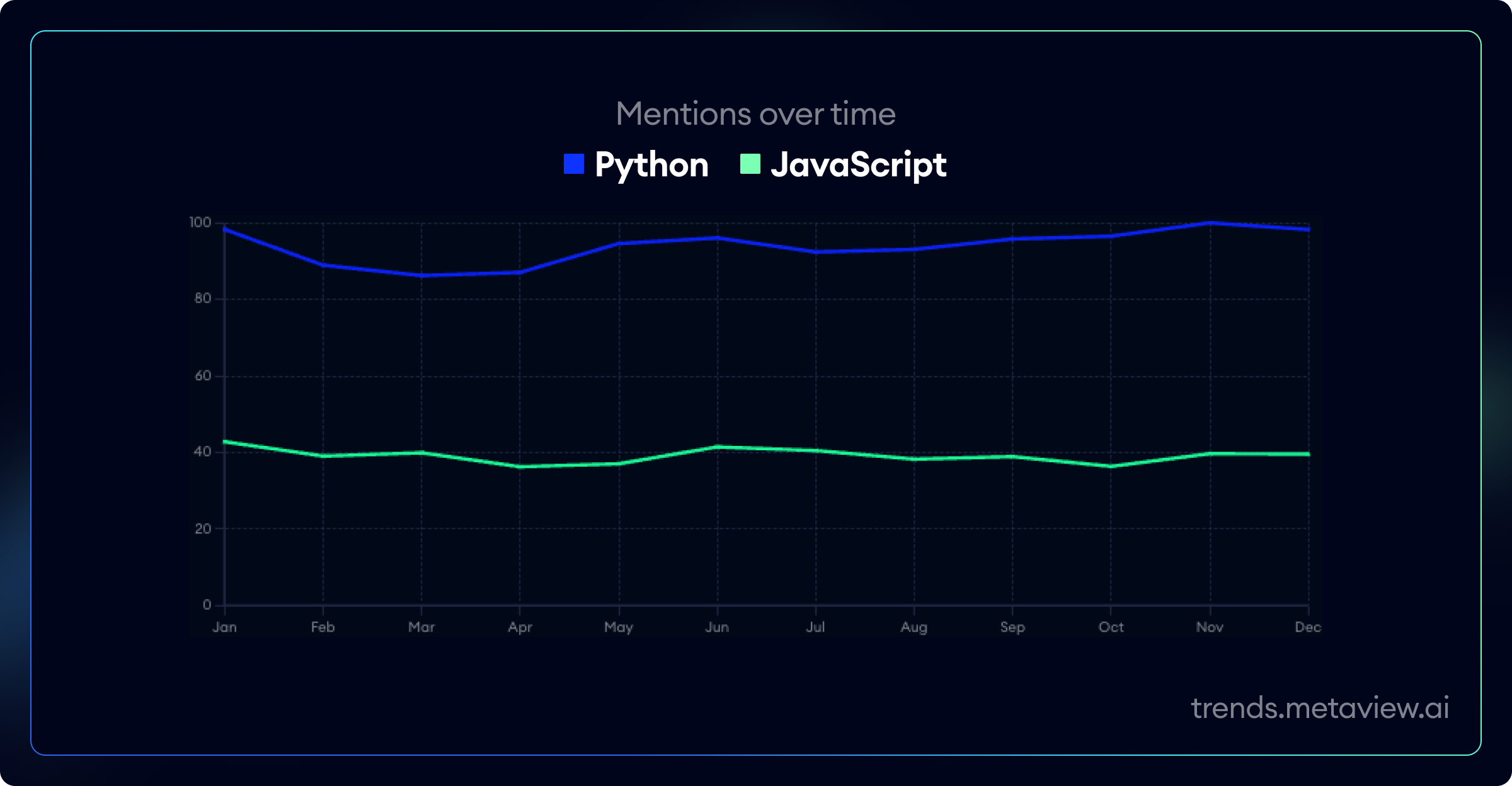The width and height of the screenshot is (1512, 786).
Task: Toggle the JavaScript legend label
Action: (x=858, y=165)
